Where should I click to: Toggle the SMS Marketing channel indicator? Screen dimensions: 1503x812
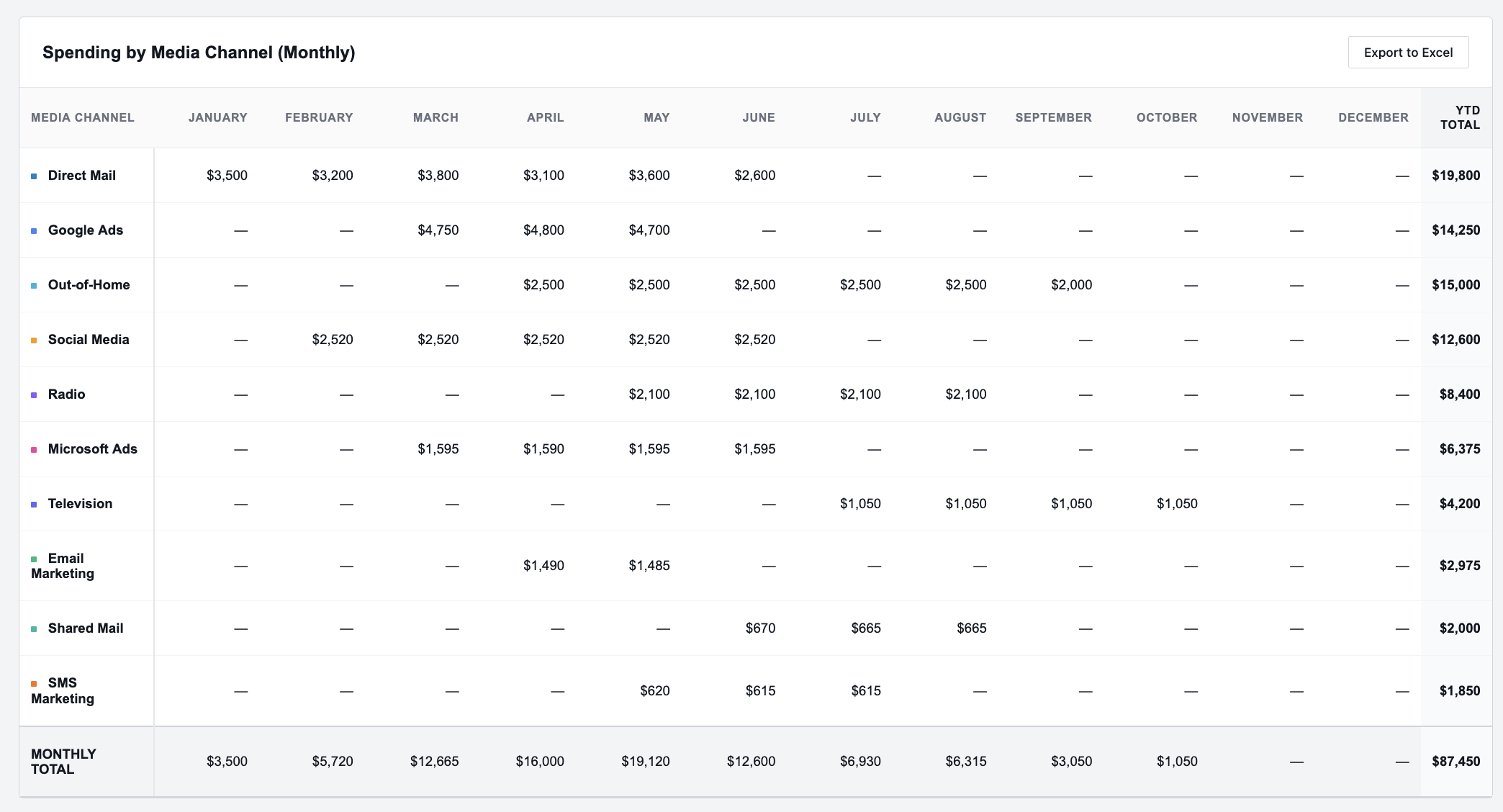[x=34, y=682]
